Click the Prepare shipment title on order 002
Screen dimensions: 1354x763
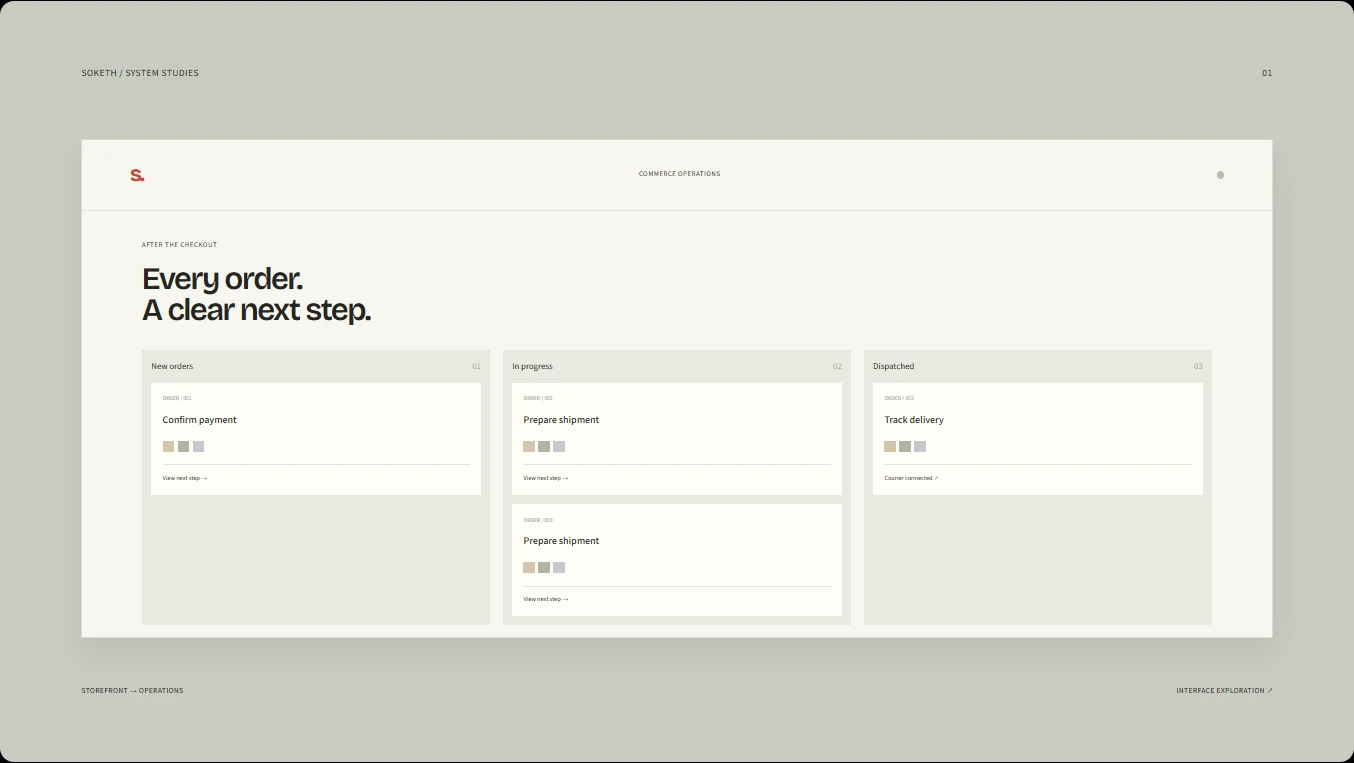[561, 420]
